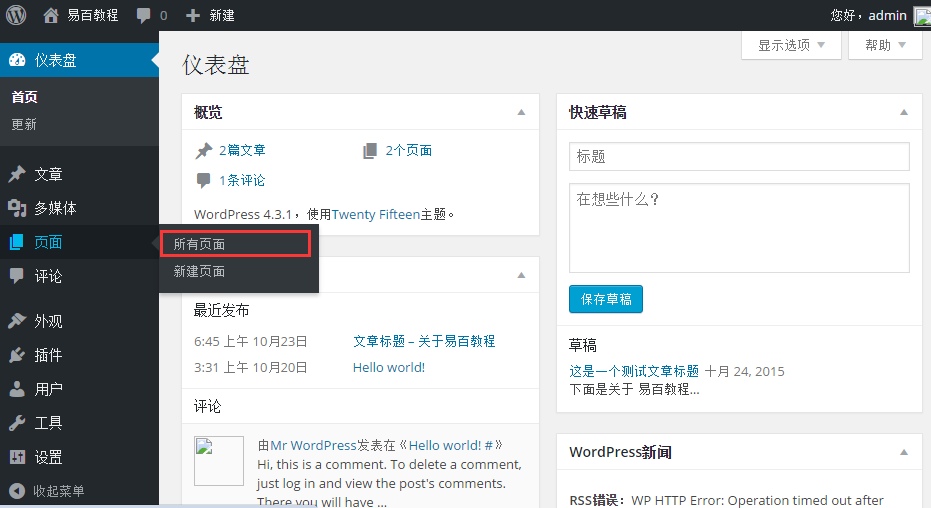Image resolution: width=931 pixels, height=508 pixels.
Task: Click the pages icon beside 2个页面
Action: tap(370, 151)
